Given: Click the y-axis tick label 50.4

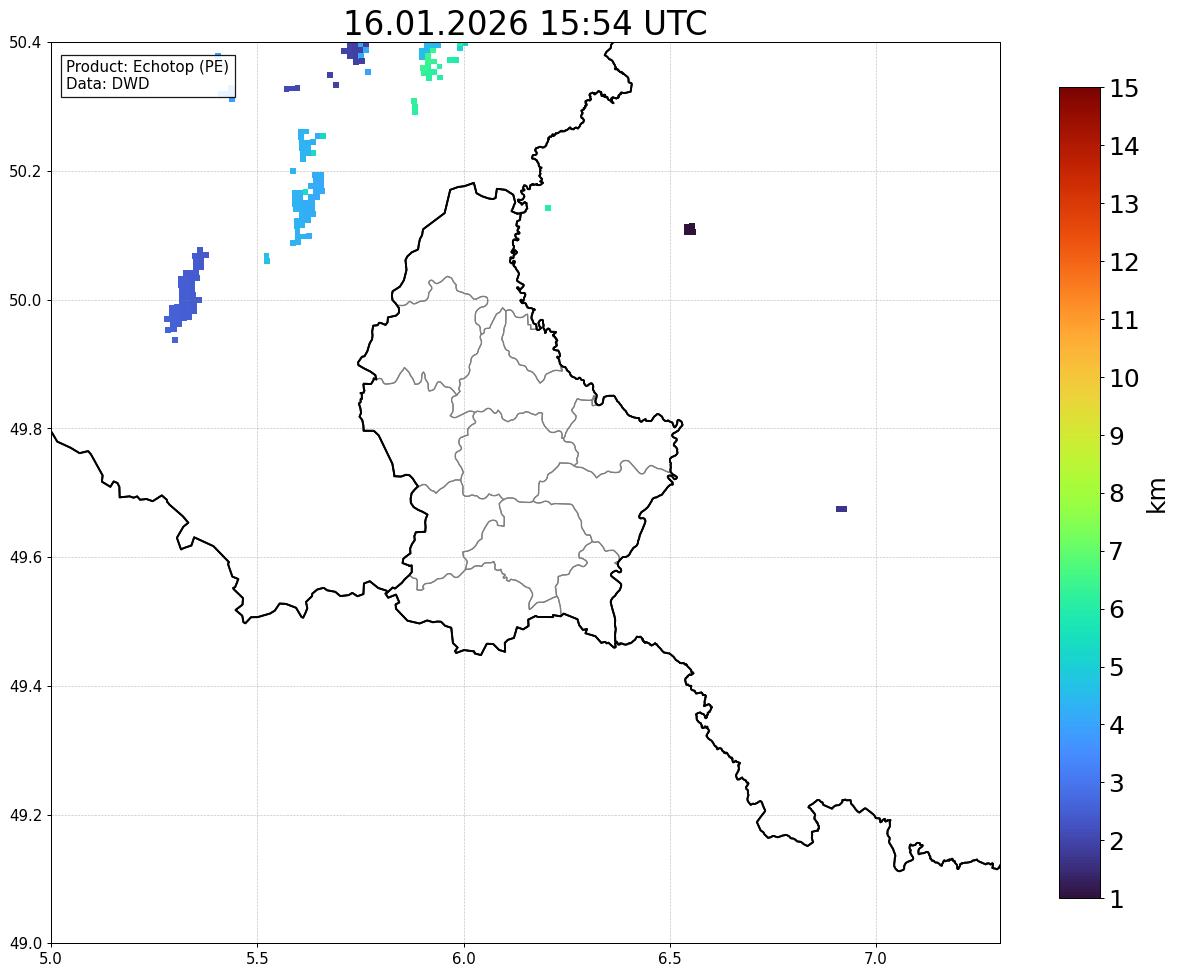Looking at the screenshot, I should (x=25, y=43).
